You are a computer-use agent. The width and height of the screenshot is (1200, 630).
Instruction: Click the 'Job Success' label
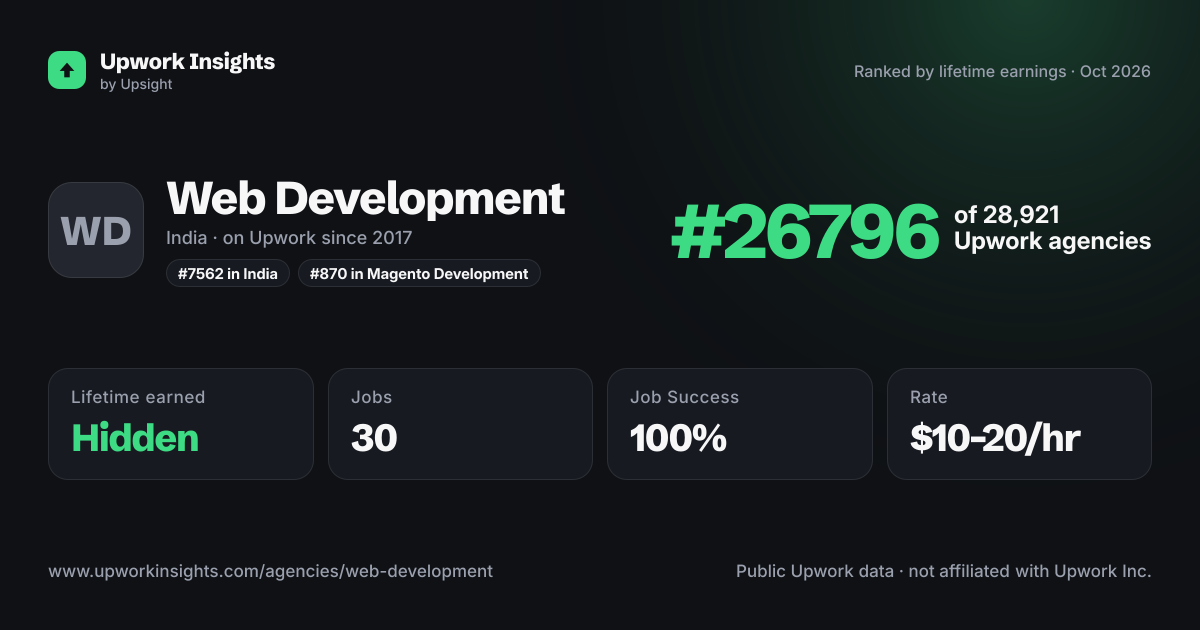pos(684,397)
